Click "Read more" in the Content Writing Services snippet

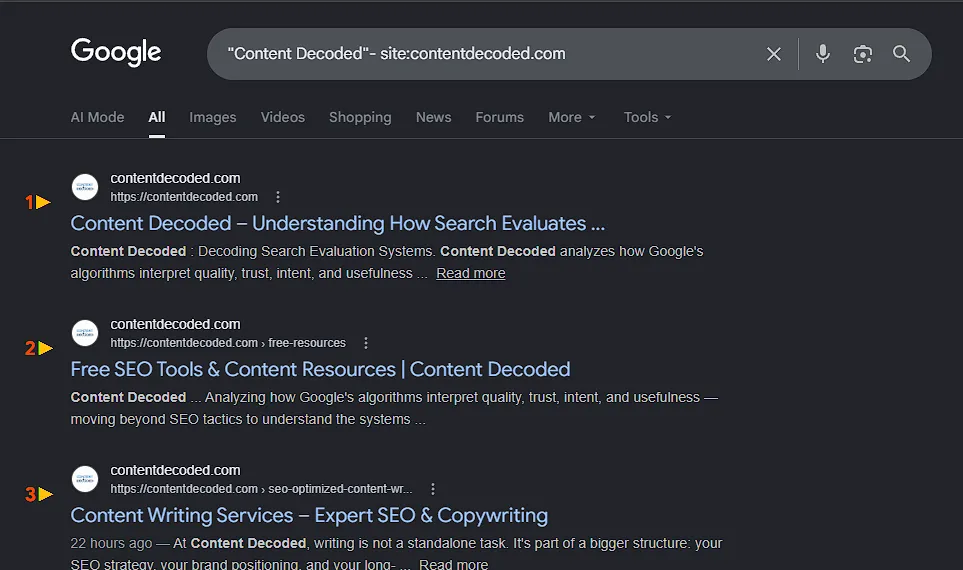(x=453, y=564)
